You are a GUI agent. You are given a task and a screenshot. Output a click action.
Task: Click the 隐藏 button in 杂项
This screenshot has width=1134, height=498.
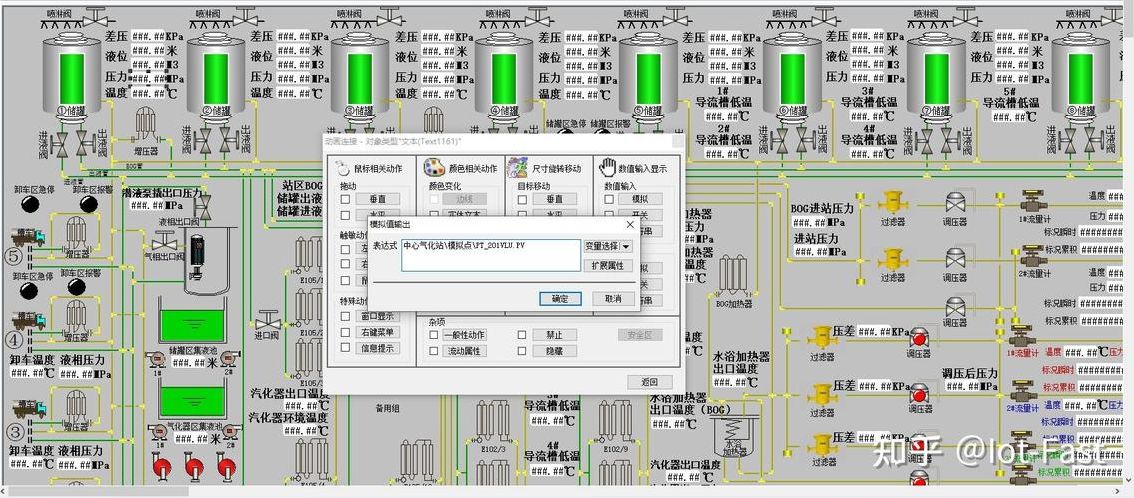point(554,351)
